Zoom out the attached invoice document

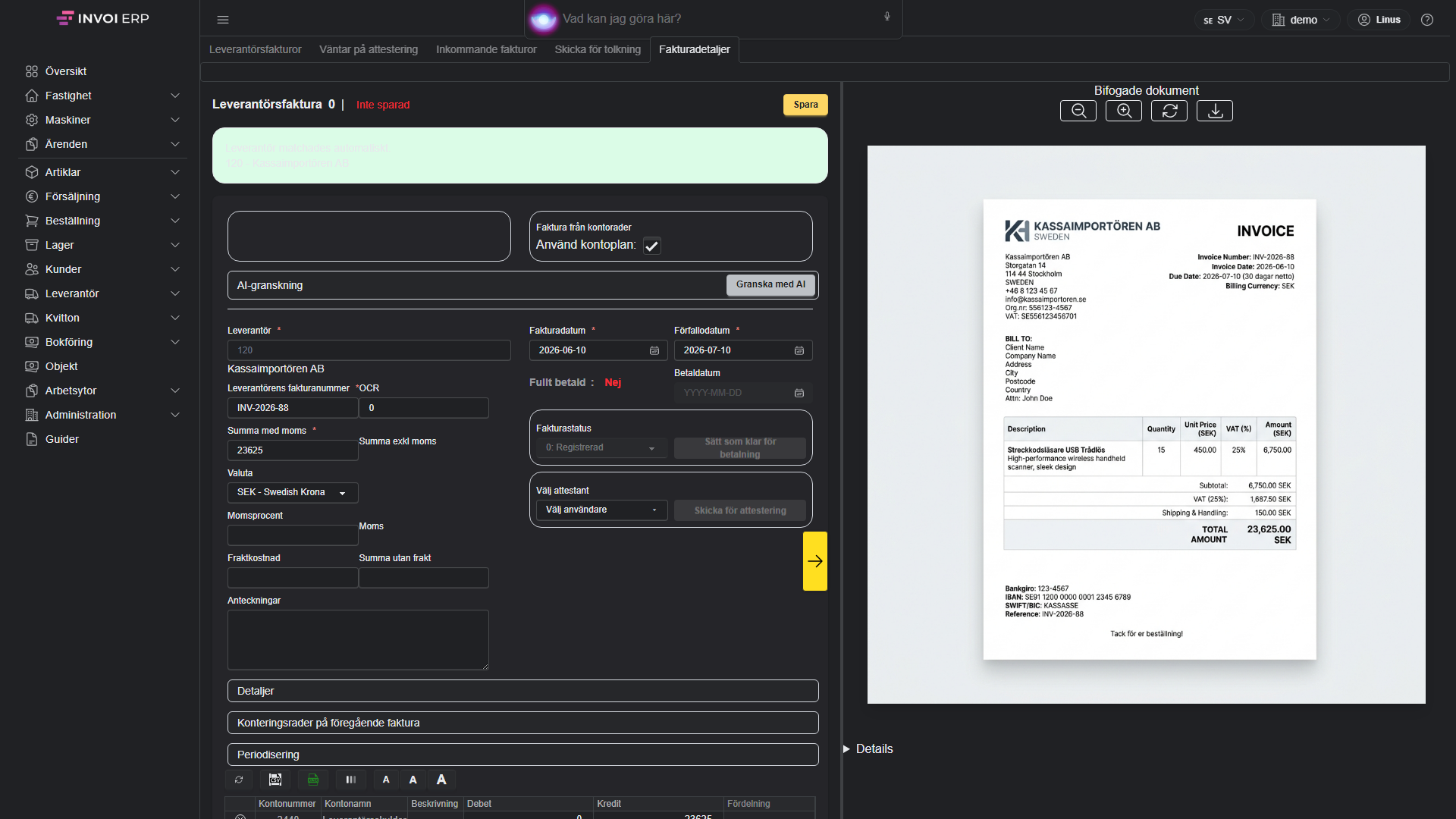[x=1078, y=111]
